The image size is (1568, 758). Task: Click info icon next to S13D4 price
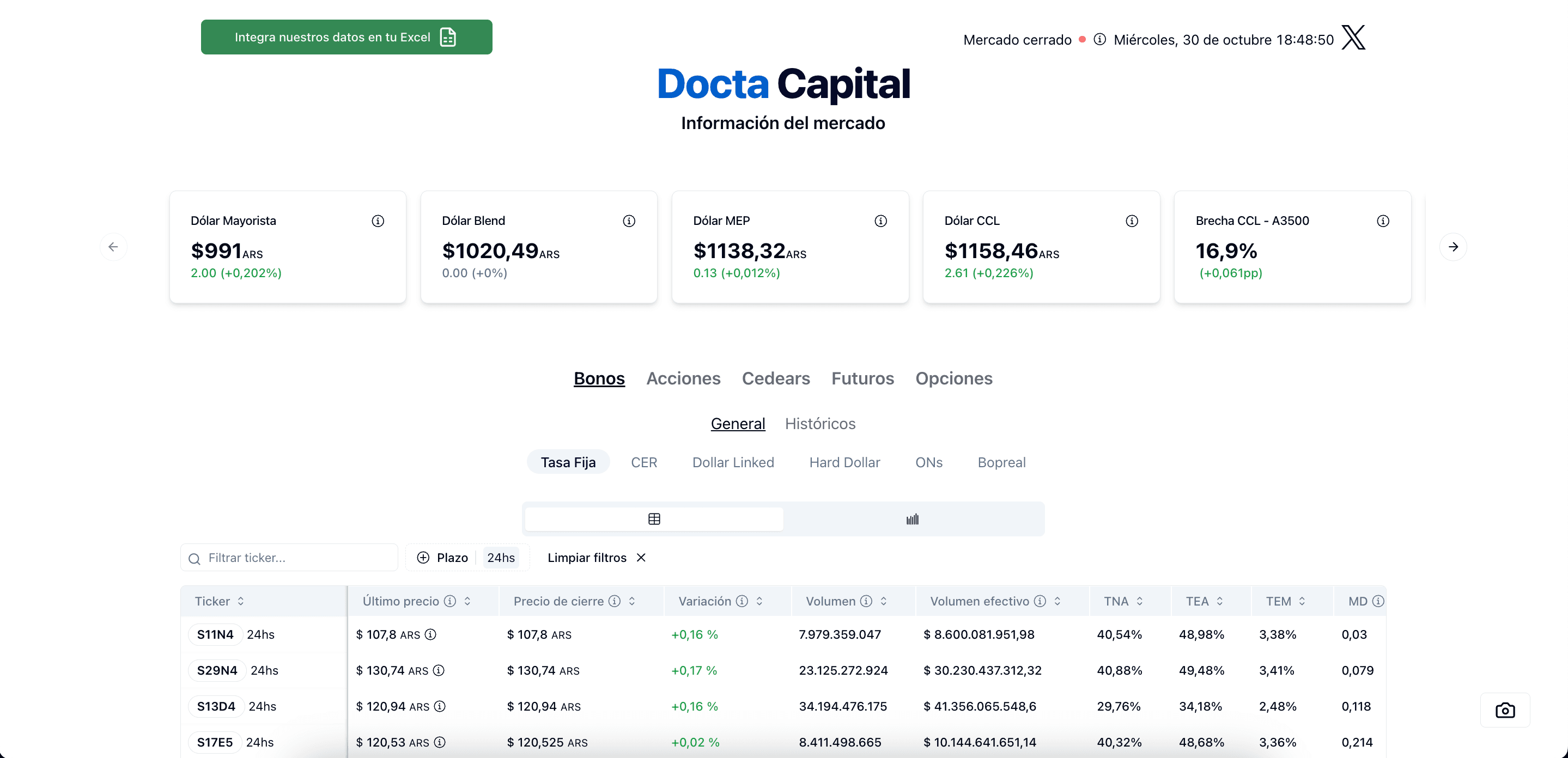440,706
